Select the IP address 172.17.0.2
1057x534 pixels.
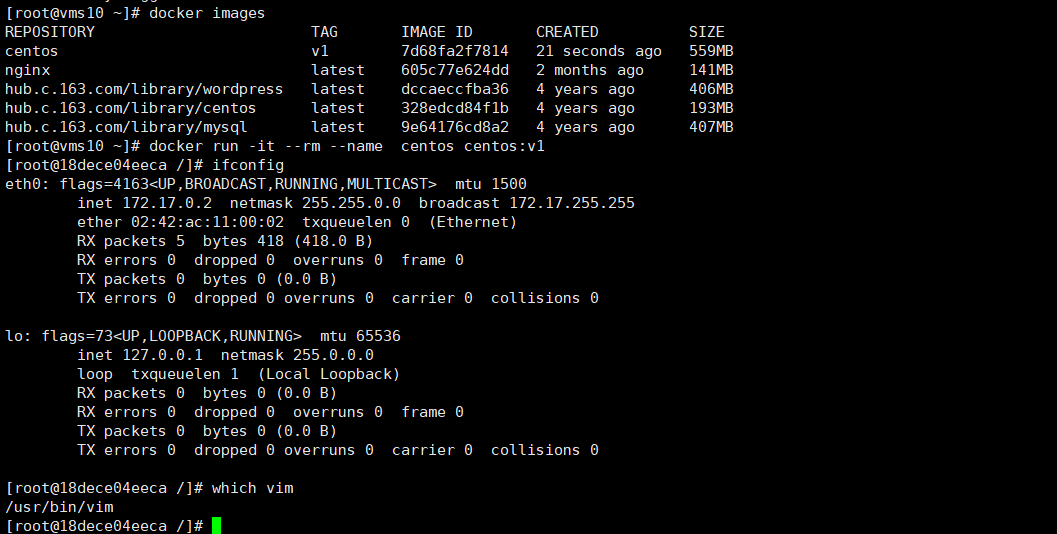(x=167, y=203)
